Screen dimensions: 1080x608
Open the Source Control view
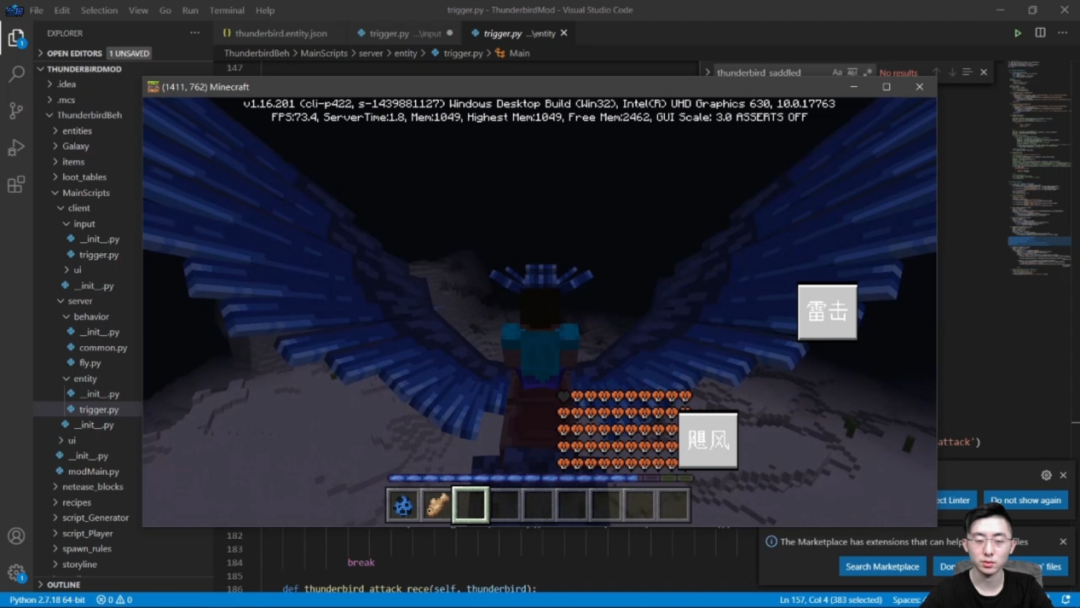point(16,110)
